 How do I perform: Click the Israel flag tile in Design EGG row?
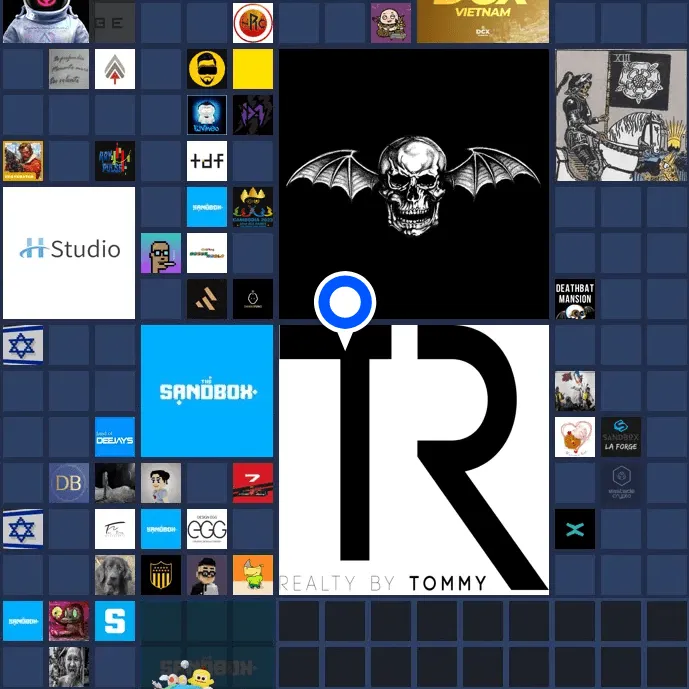pyautogui.click(x=23, y=529)
